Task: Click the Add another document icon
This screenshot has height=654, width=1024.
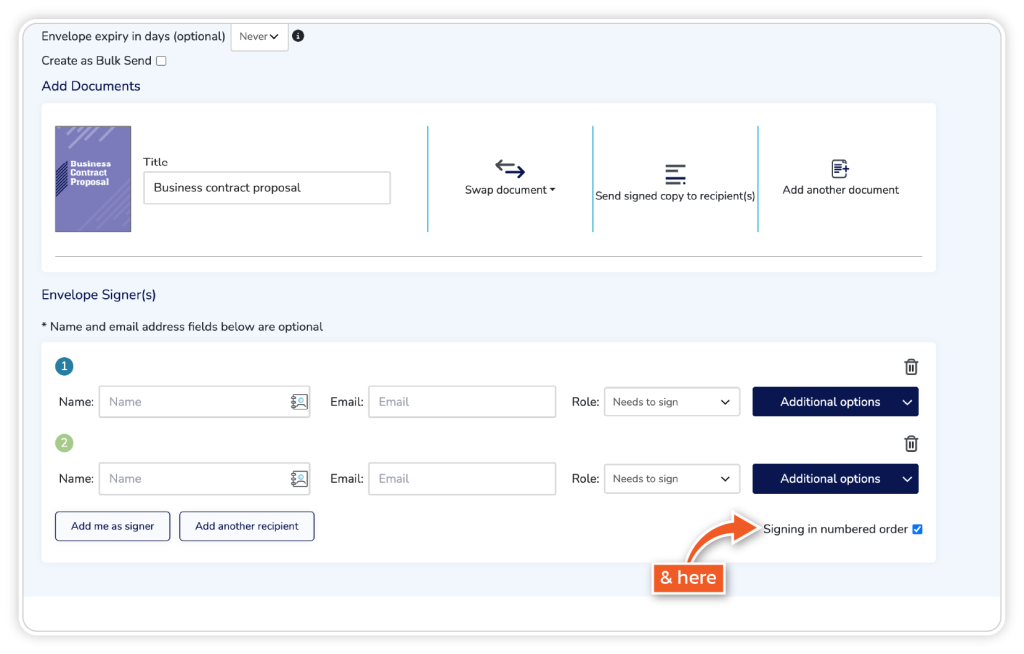Action: [x=840, y=169]
